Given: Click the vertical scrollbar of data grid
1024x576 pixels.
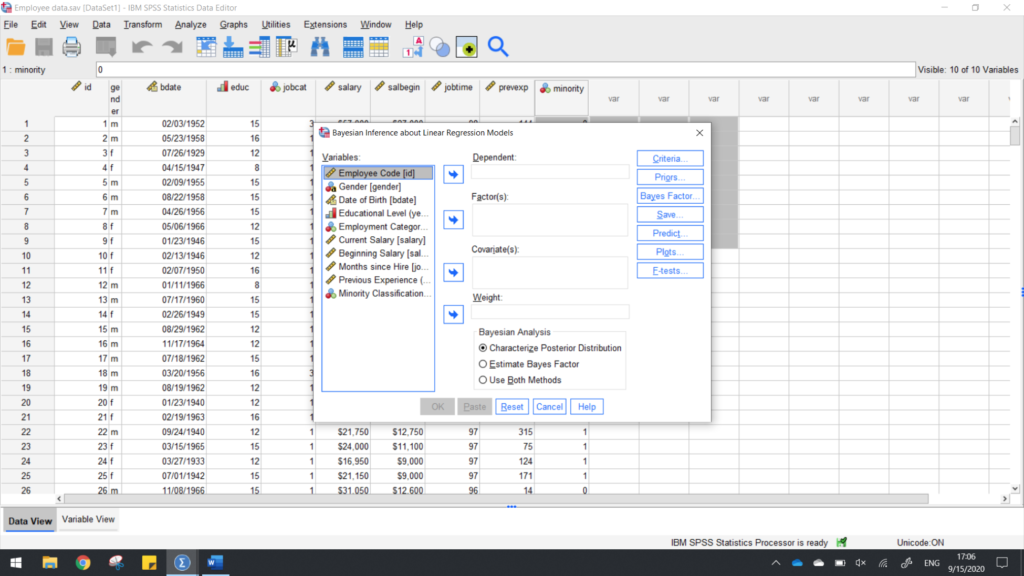Looking at the screenshot, I should (x=1014, y=136).
